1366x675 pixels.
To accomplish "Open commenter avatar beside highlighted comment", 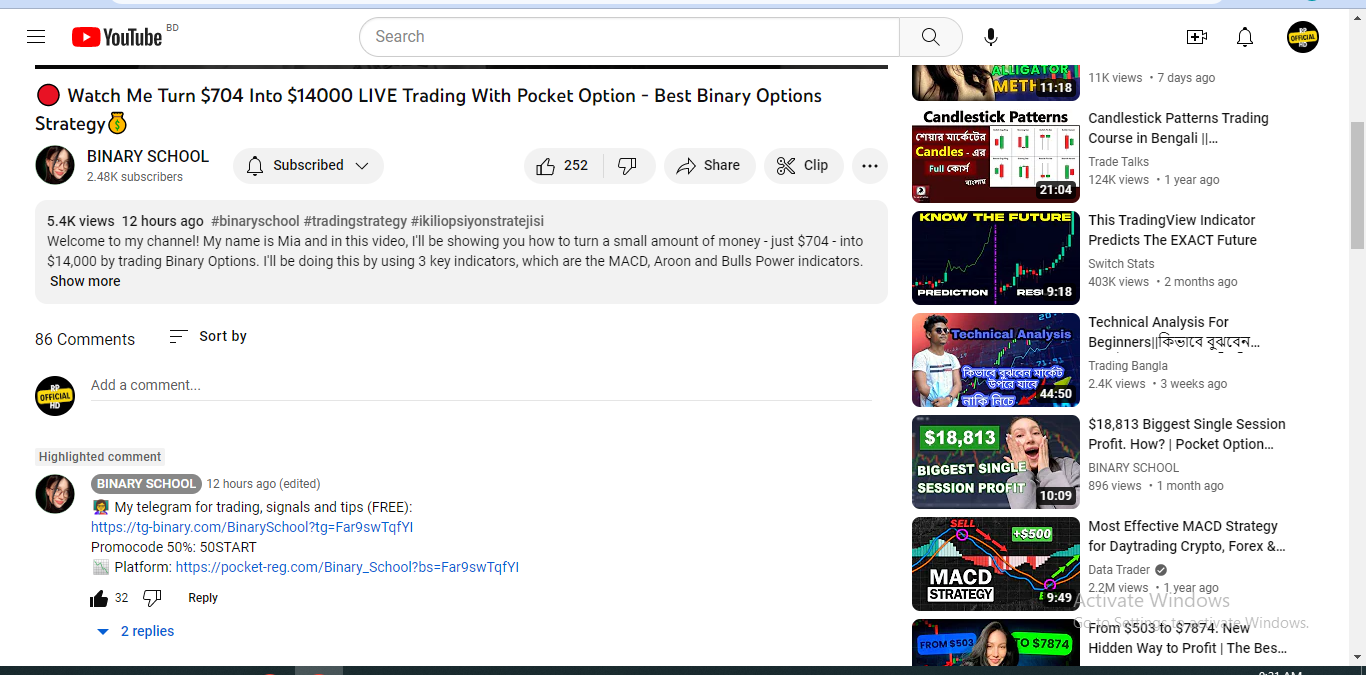I will tap(55, 494).
